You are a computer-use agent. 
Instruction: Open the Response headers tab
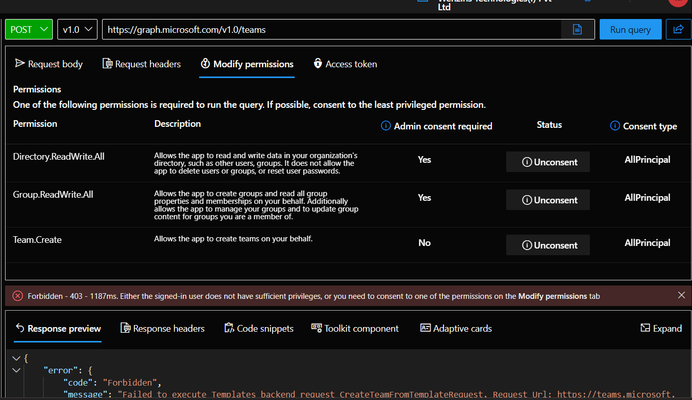[x=162, y=328]
